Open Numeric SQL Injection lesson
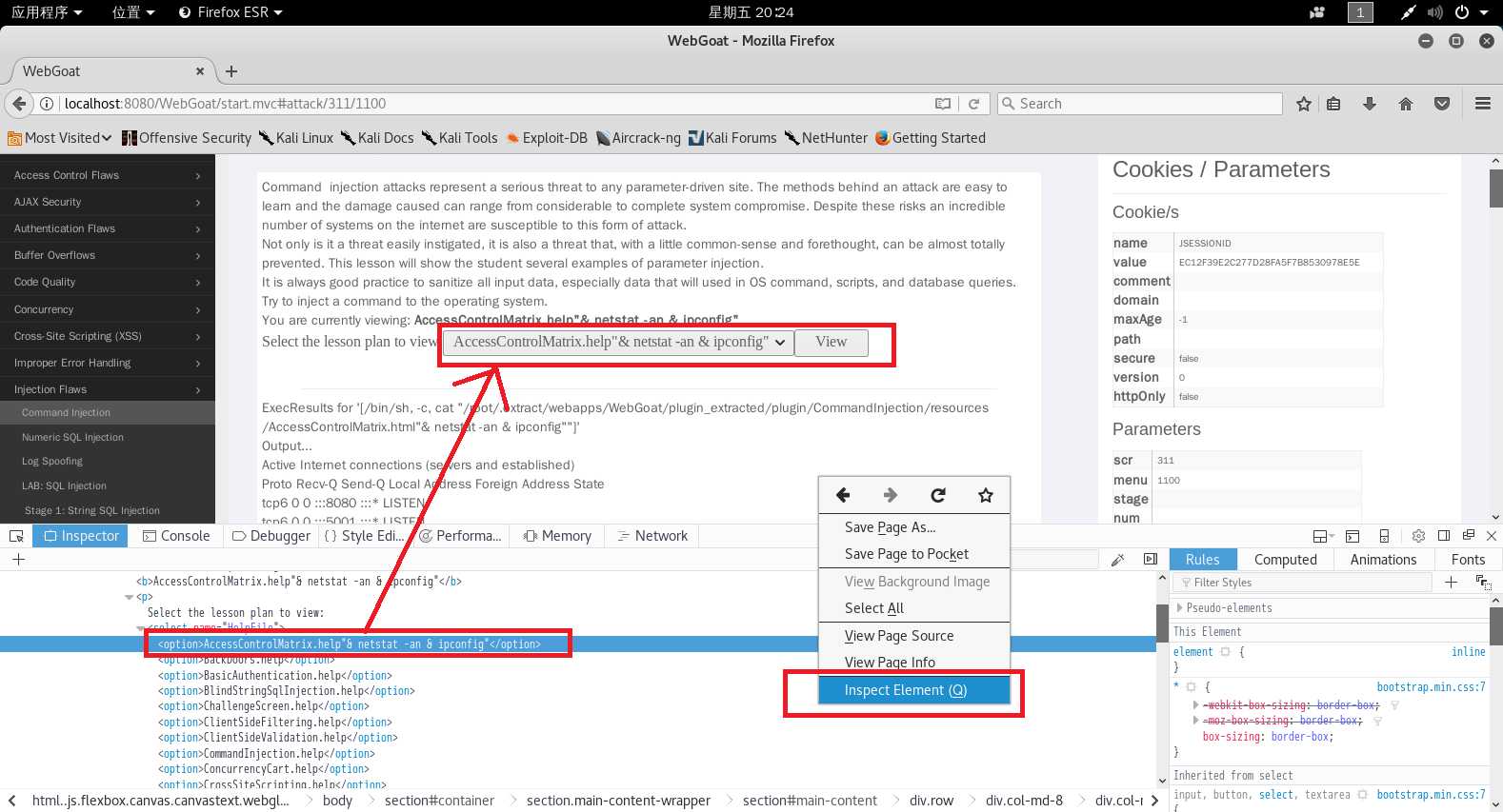Screen dimensions: 1503x812 pos(72,437)
